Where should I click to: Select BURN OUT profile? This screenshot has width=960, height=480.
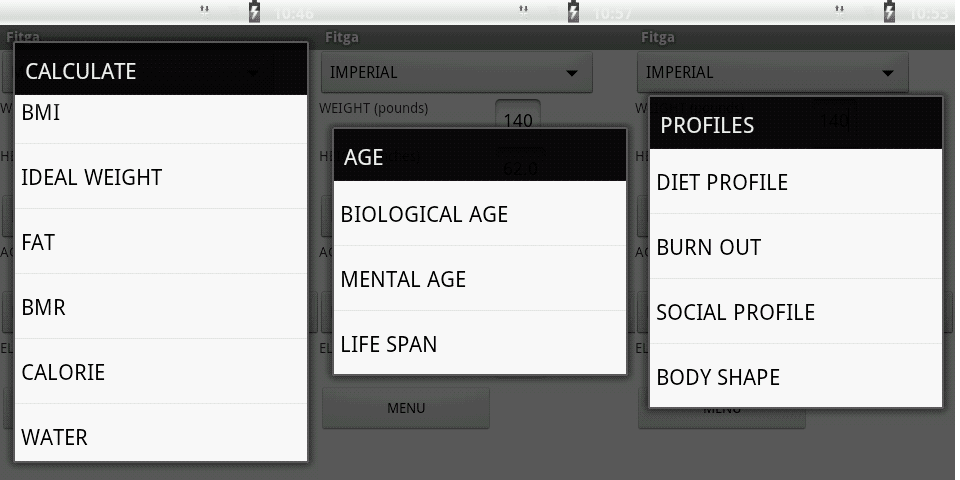point(796,247)
